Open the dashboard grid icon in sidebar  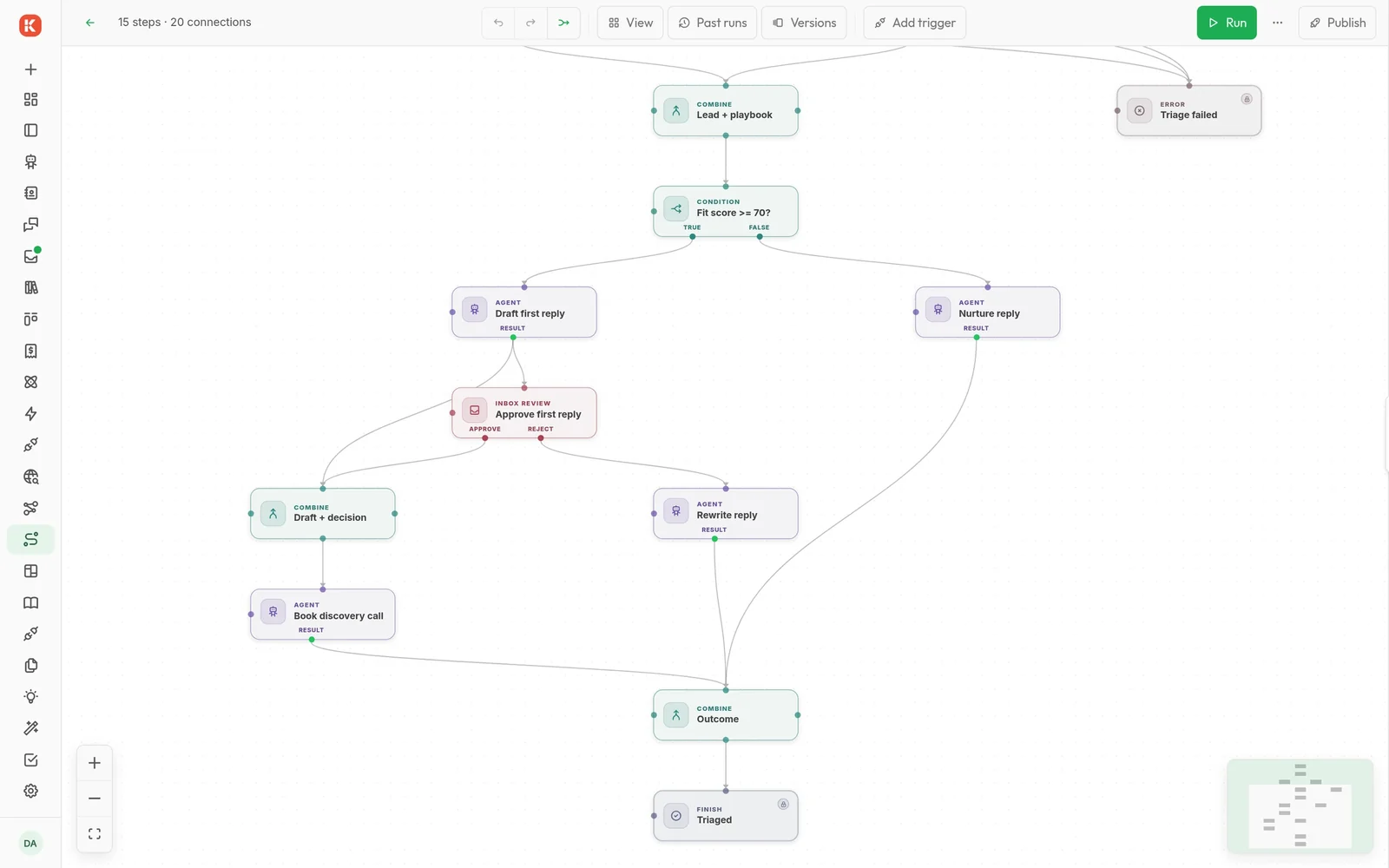(30, 99)
